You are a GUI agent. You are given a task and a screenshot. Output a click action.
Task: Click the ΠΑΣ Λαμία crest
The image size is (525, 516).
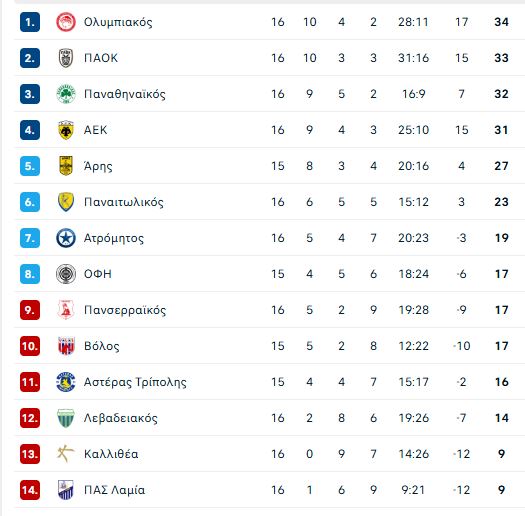66,490
